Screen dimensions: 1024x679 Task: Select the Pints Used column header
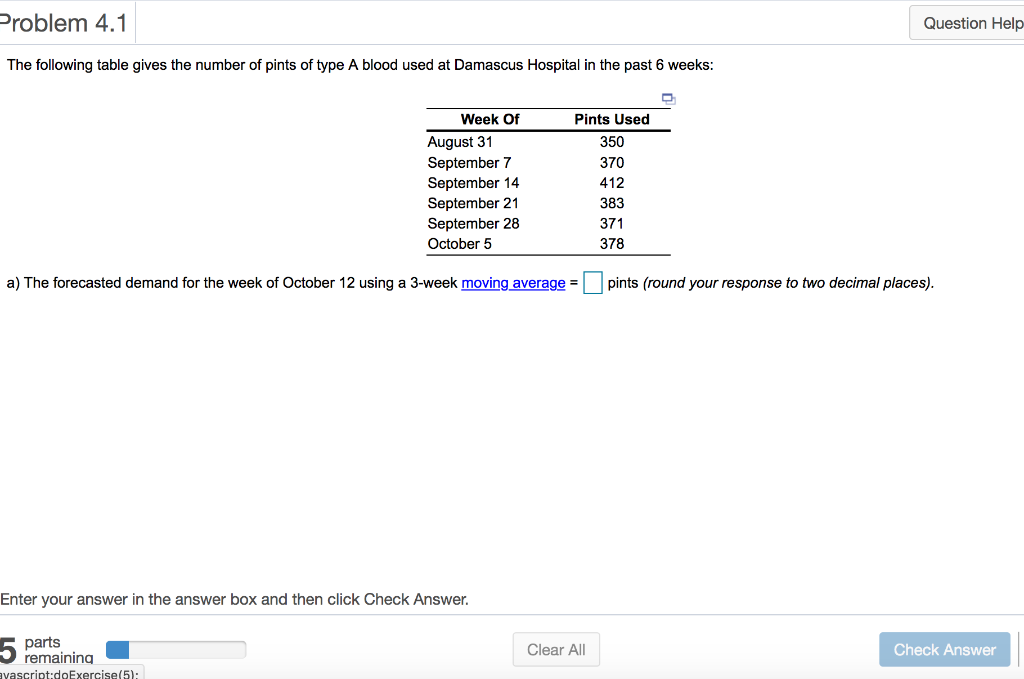tap(612, 119)
